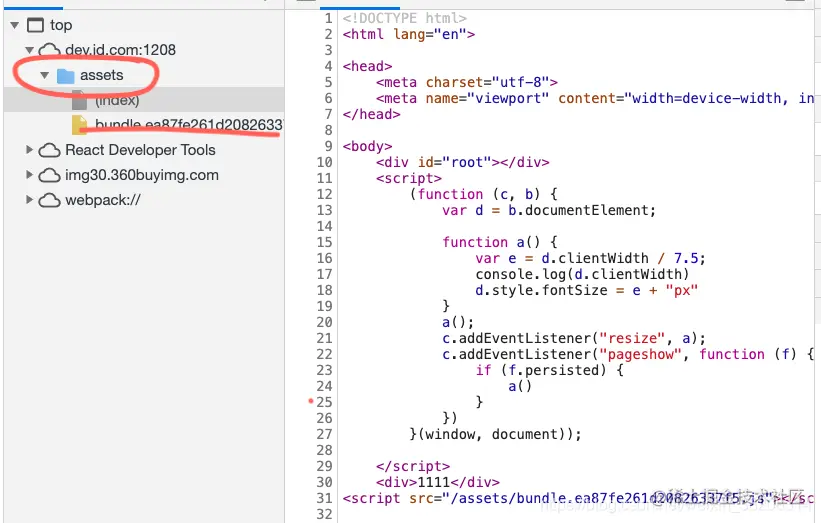This screenshot has height=523, width=821.
Task: Click the <html lang="en"> code line
Action: click(409, 35)
